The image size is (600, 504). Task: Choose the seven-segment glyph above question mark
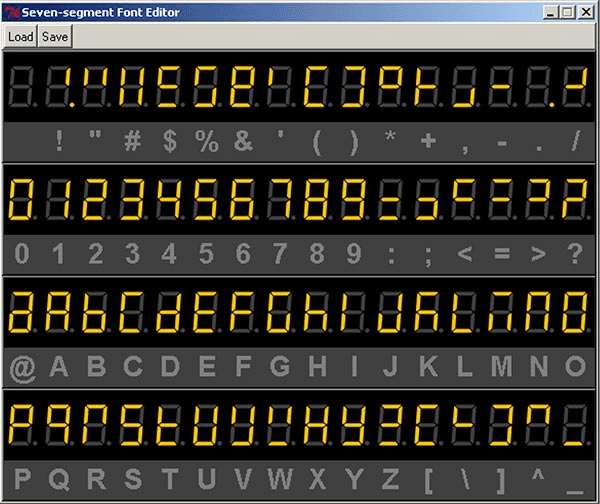[x=574, y=200]
